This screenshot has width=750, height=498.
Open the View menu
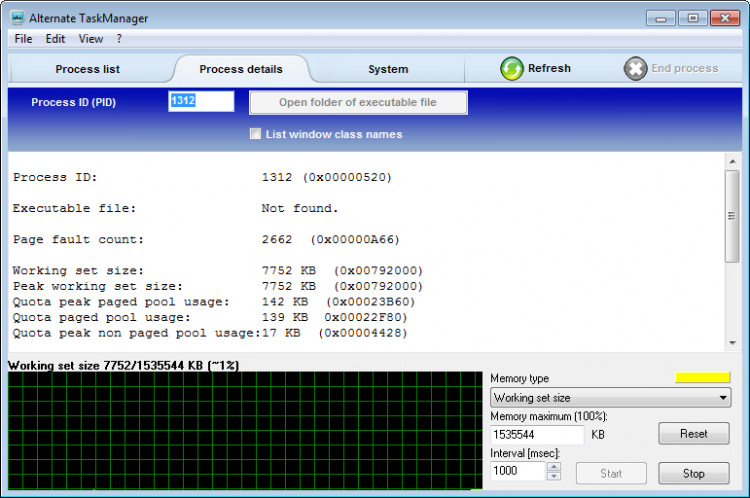(90, 39)
